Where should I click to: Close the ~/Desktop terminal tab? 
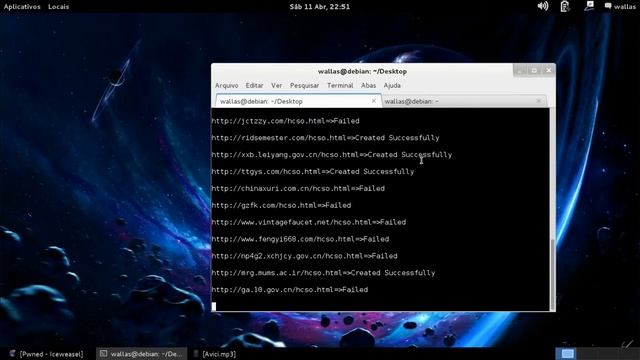[373, 101]
